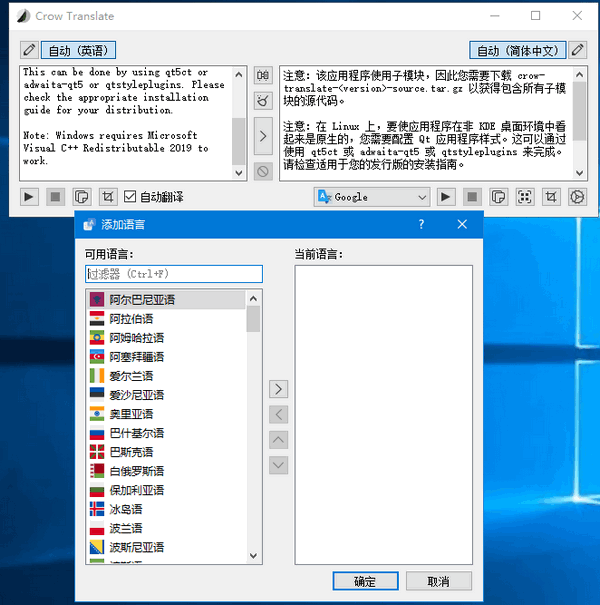Click the ? help button in dialog title
Image resolution: width=600 pixels, height=605 pixels.
point(421,224)
